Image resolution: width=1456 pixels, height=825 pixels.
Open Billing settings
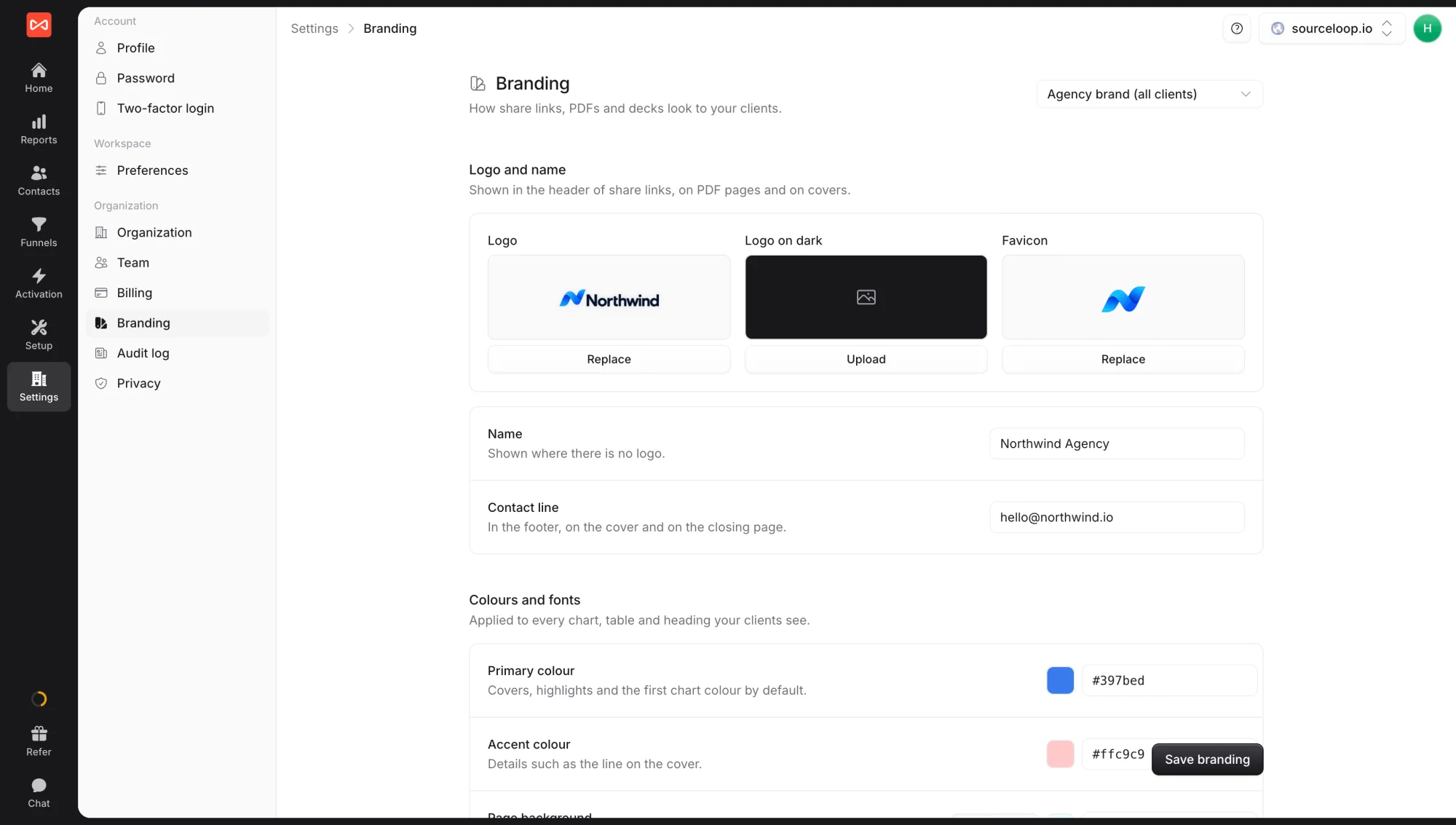177,293
